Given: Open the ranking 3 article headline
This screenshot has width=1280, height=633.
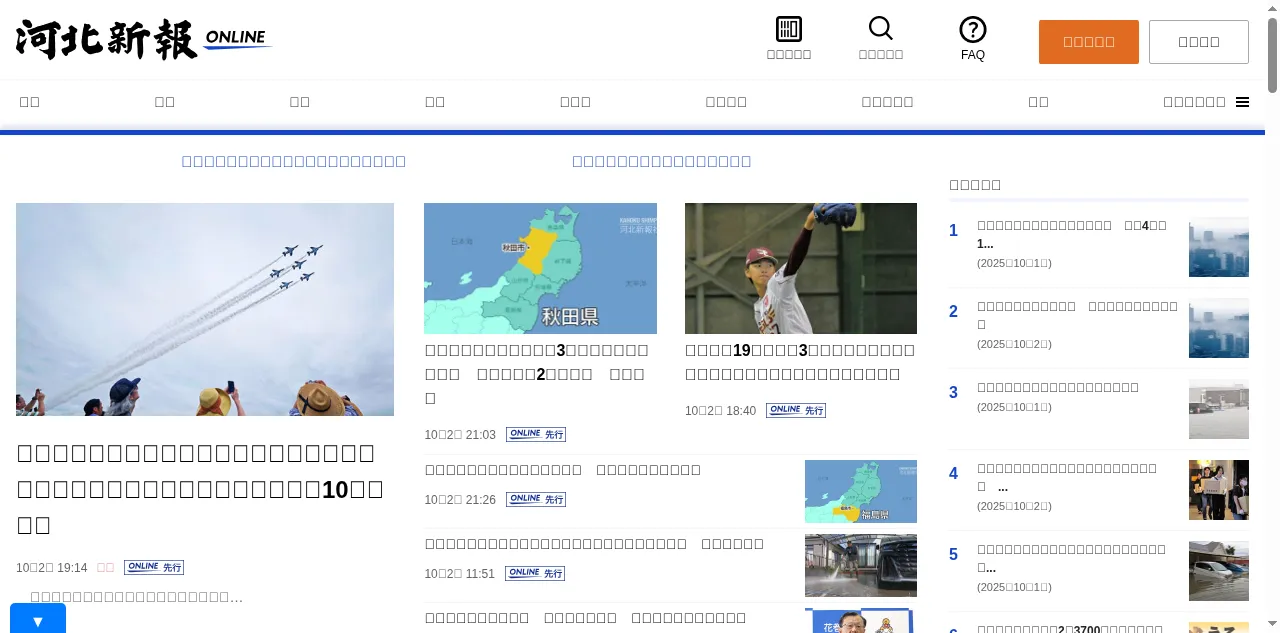Looking at the screenshot, I should point(1058,387).
